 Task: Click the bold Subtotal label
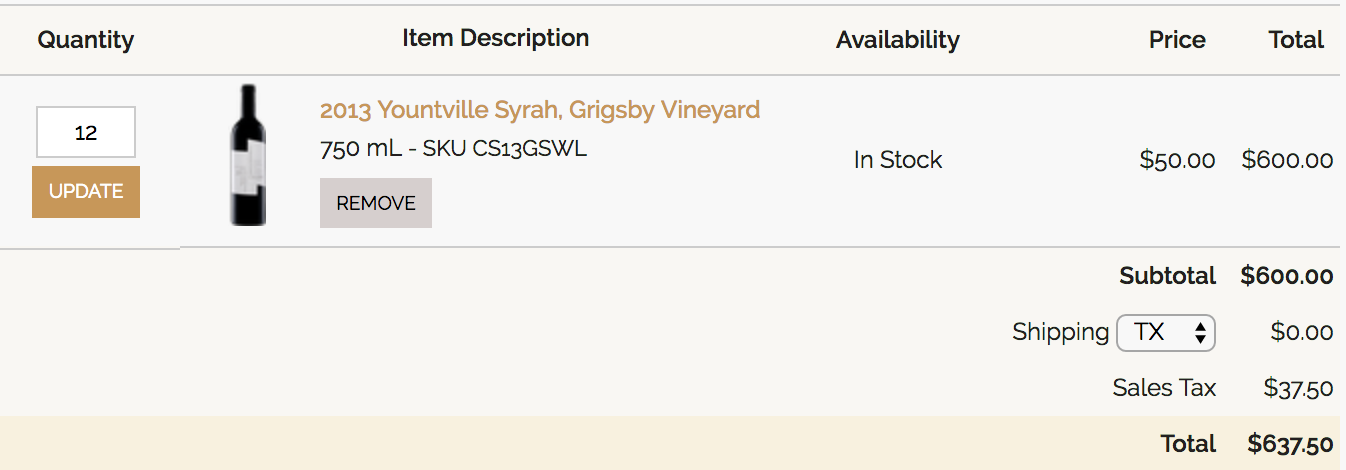point(1167,276)
